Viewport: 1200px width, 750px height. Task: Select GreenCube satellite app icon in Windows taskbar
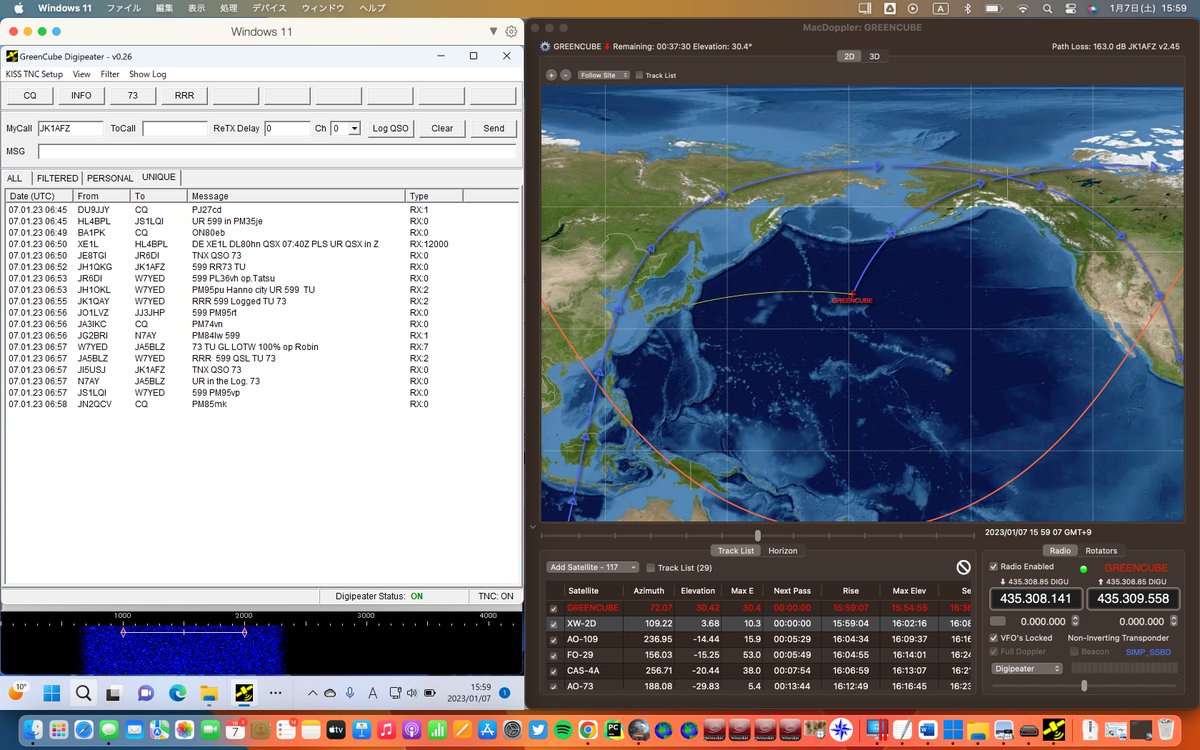click(x=243, y=692)
